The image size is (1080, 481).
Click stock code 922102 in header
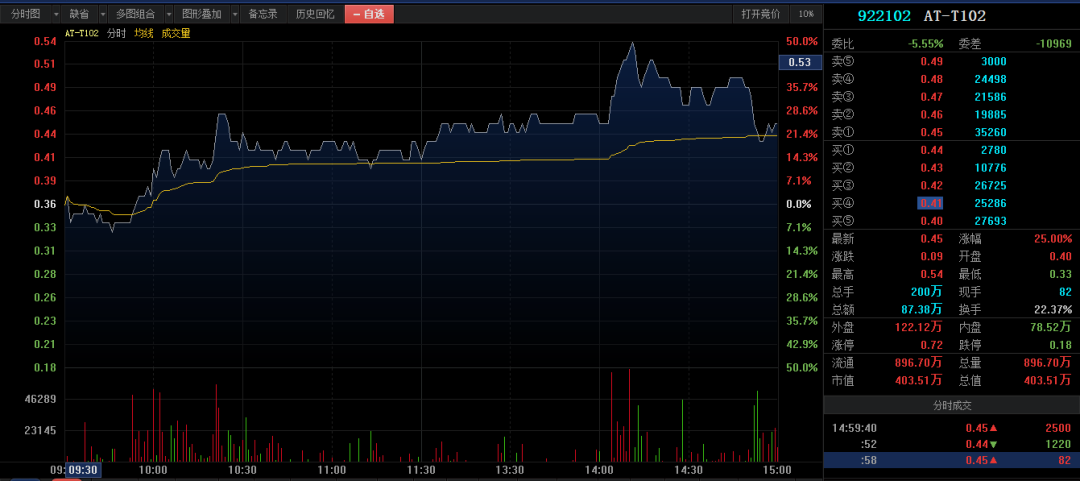tap(884, 16)
